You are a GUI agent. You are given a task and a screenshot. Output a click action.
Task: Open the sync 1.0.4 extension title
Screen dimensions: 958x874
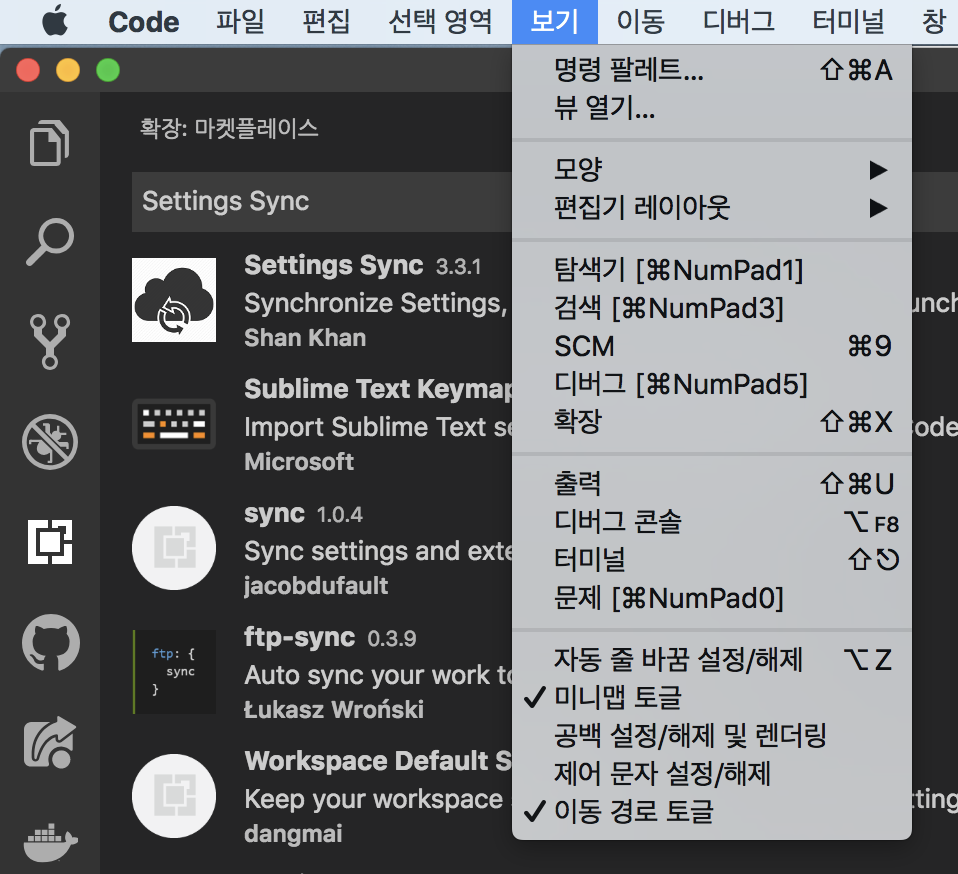click(x=274, y=513)
